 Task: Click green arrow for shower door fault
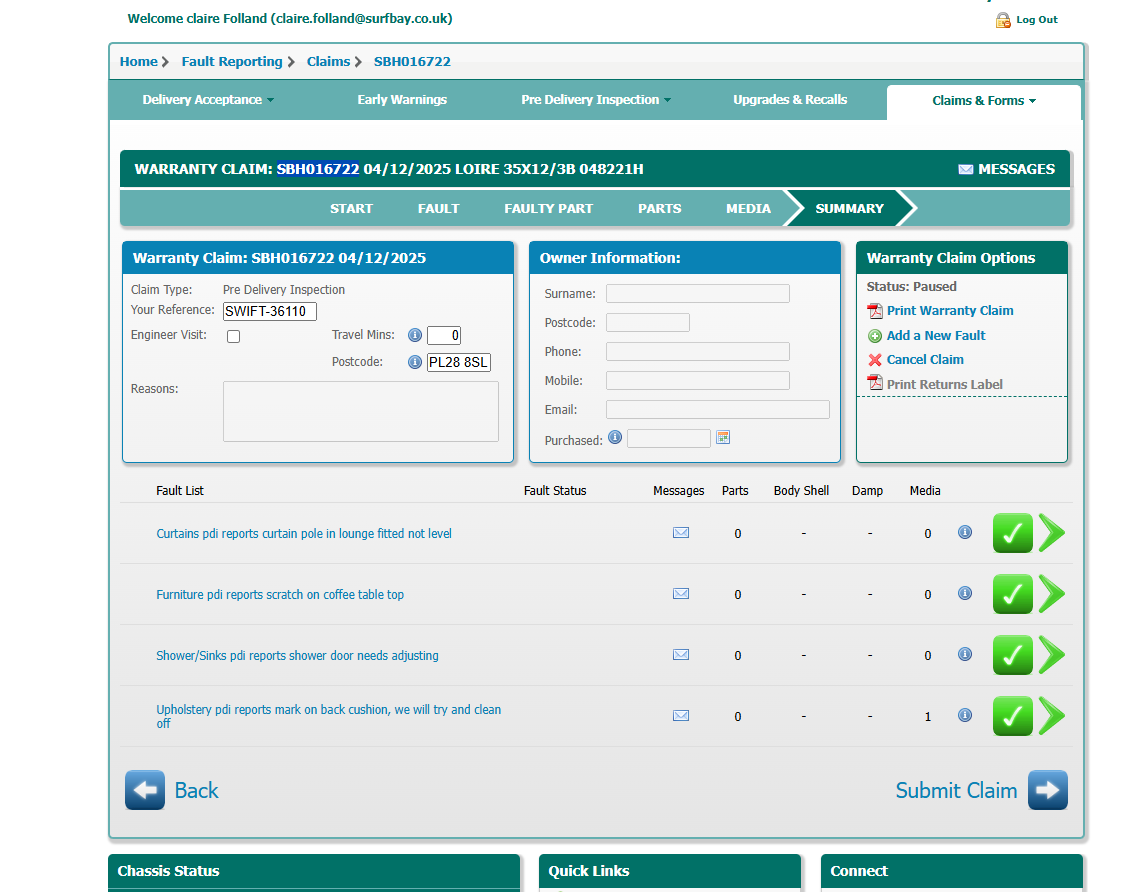(x=1051, y=655)
